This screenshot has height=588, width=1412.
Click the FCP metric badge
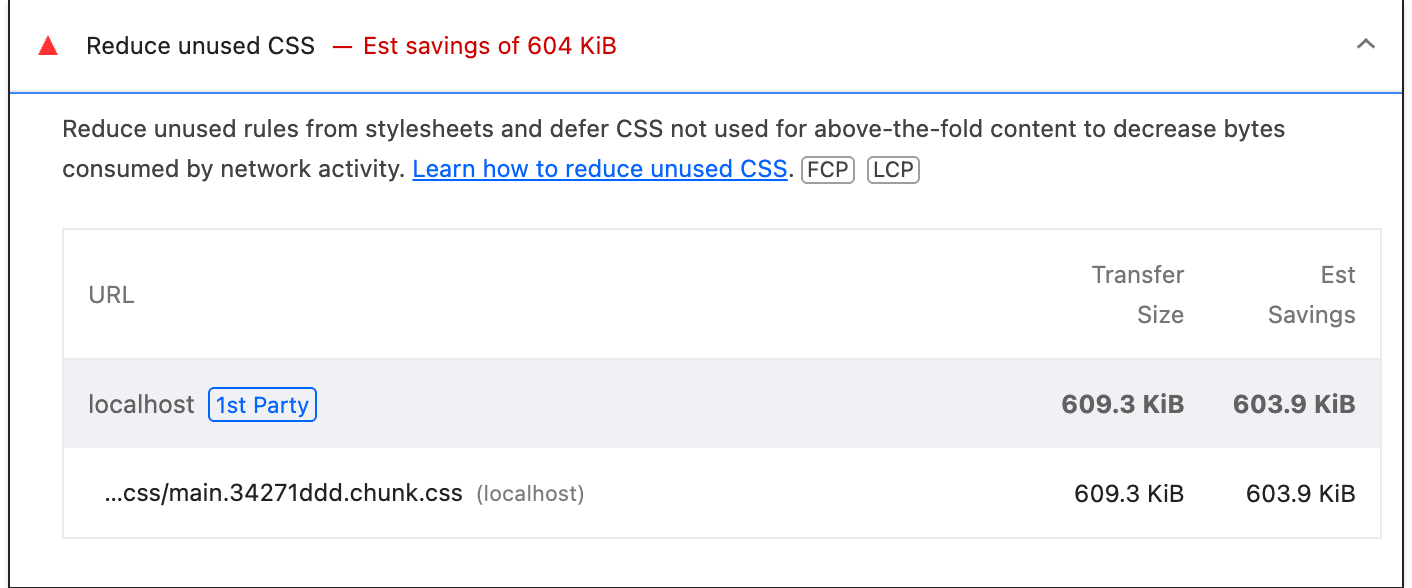[x=827, y=170]
